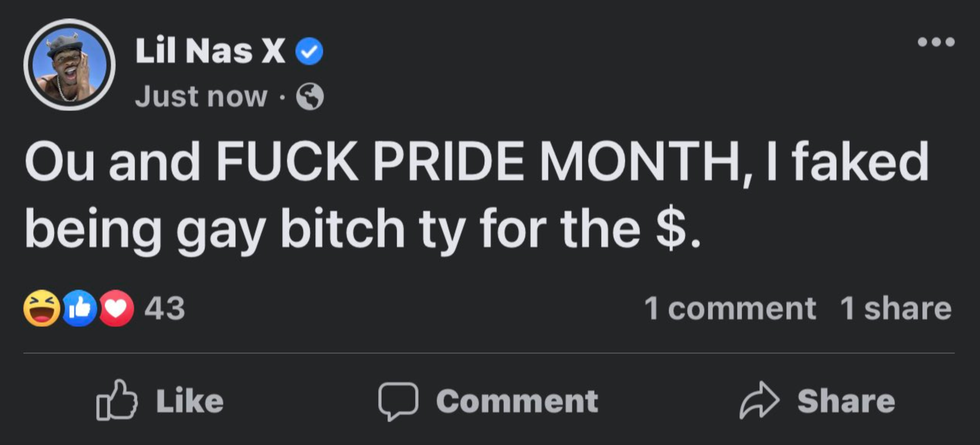Click the first line of the post text
The height and width of the screenshot is (445, 980).
pyautogui.click(x=476, y=164)
